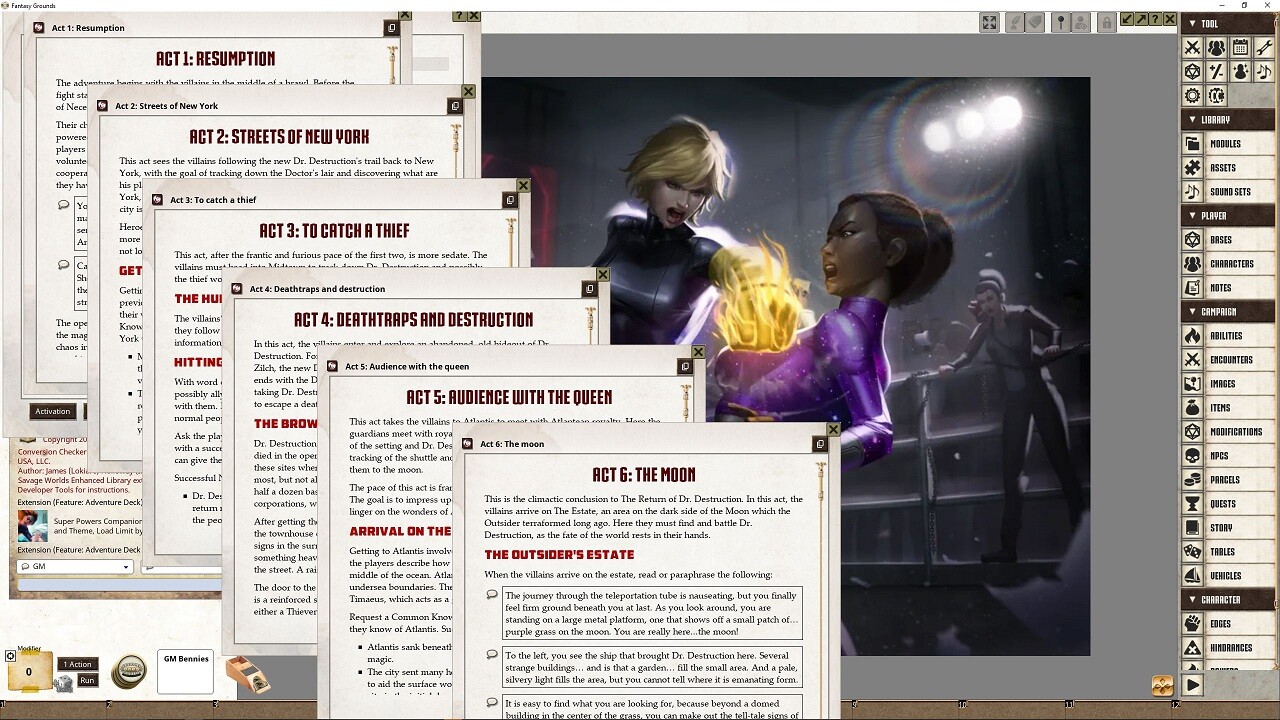Toggle the pointer pin tool
Viewport: 1280px width, 720px height.
1060,22
